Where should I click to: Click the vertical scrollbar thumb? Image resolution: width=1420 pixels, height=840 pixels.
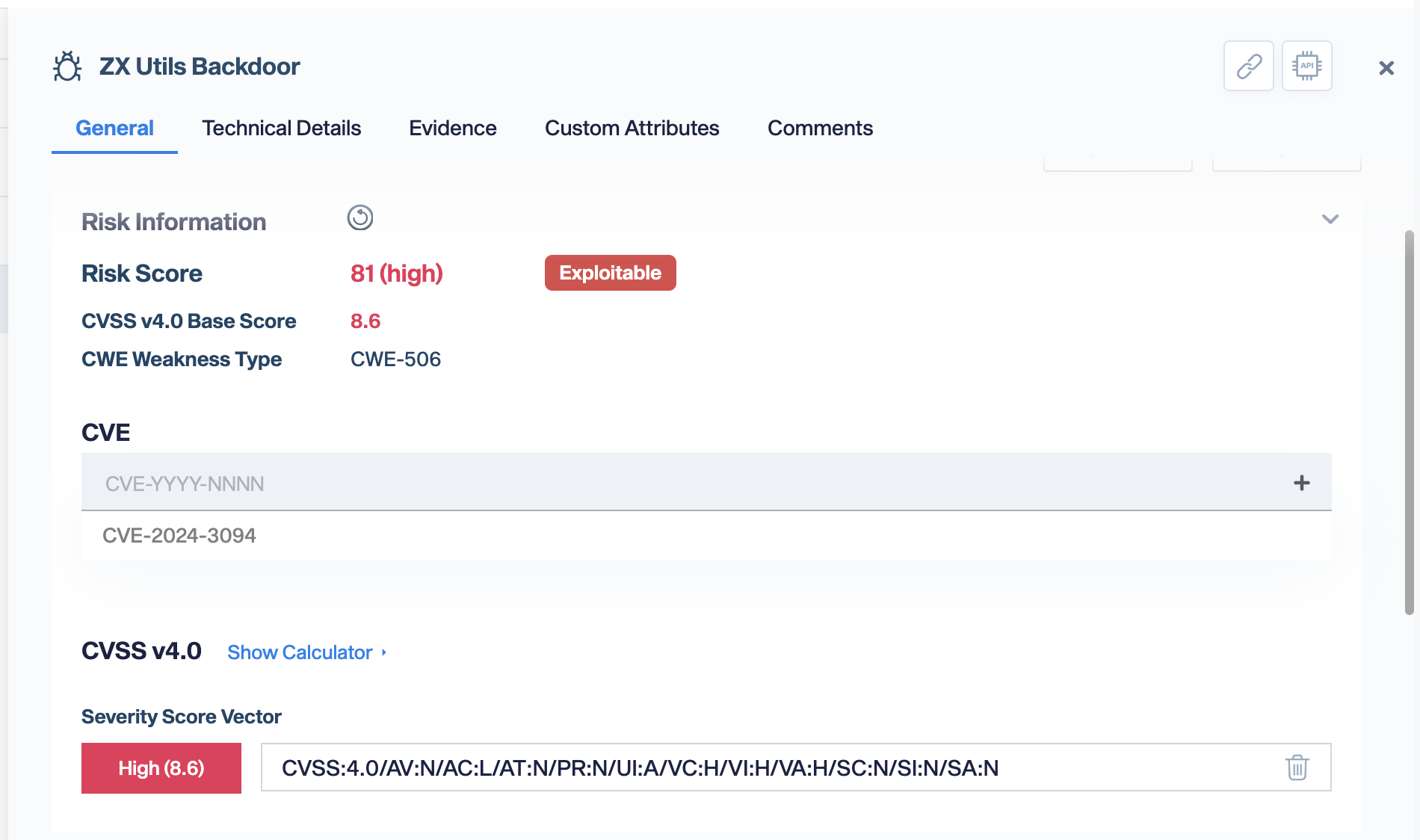tap(1410, 422)
